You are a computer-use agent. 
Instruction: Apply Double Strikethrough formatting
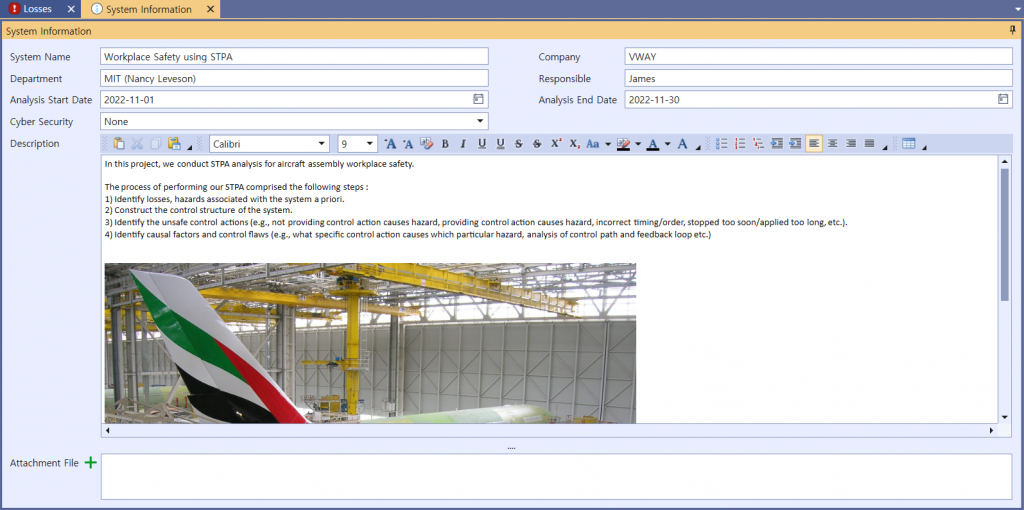[537, 144]
